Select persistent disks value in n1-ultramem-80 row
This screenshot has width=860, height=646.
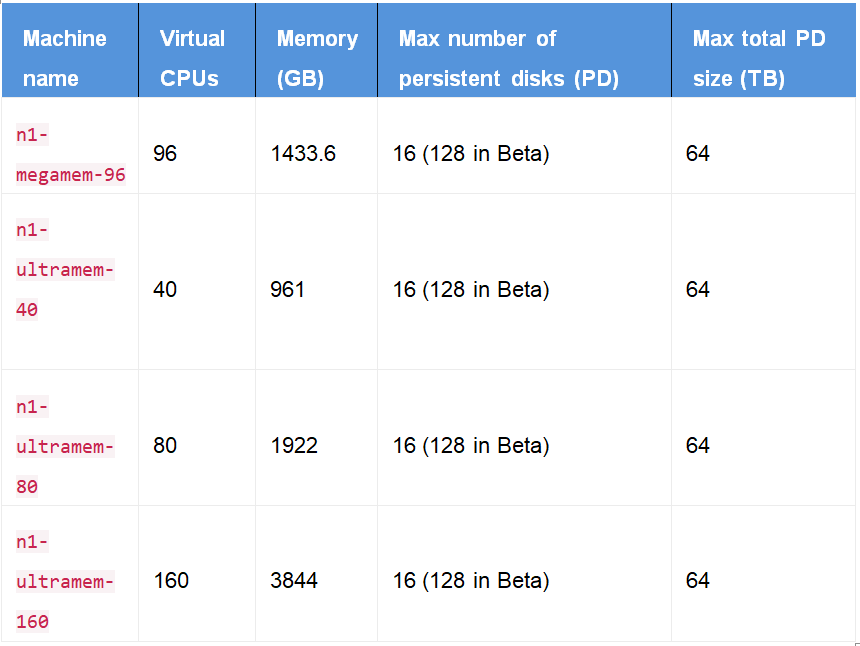pyautogui.click(x=471, y=446)
